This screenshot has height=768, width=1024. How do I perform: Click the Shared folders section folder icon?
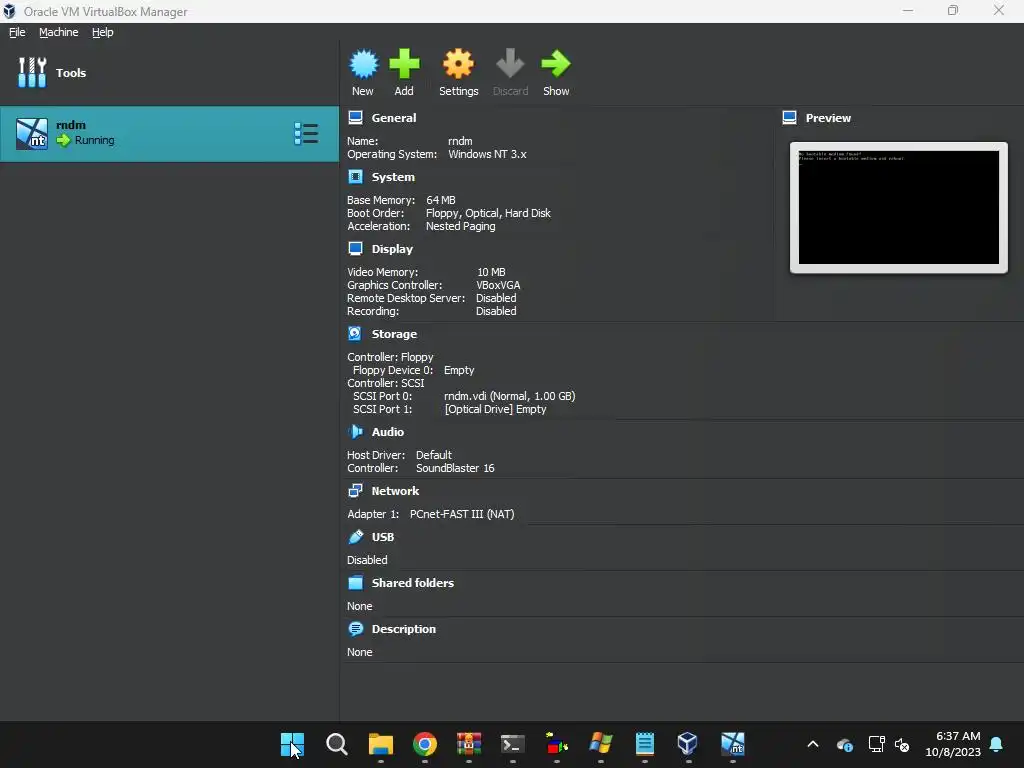355,583
